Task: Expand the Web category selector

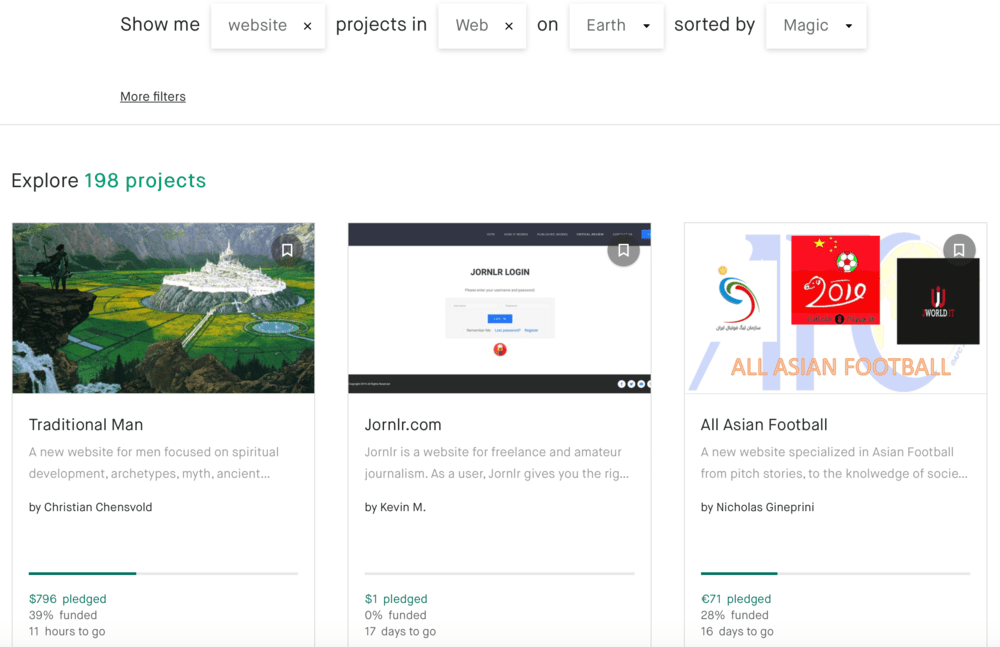Action: coord(472,25)
